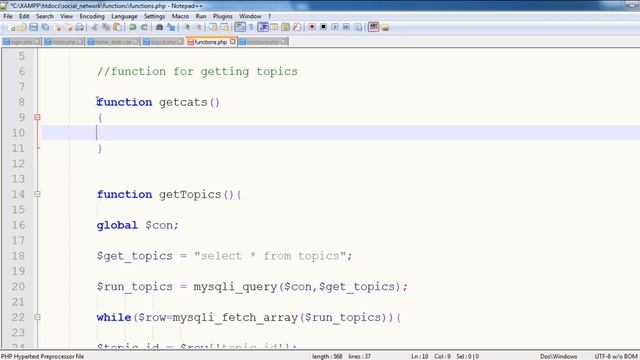
Task: Toggle Show All Characters pilcrow icon
Action: point(251,27)
